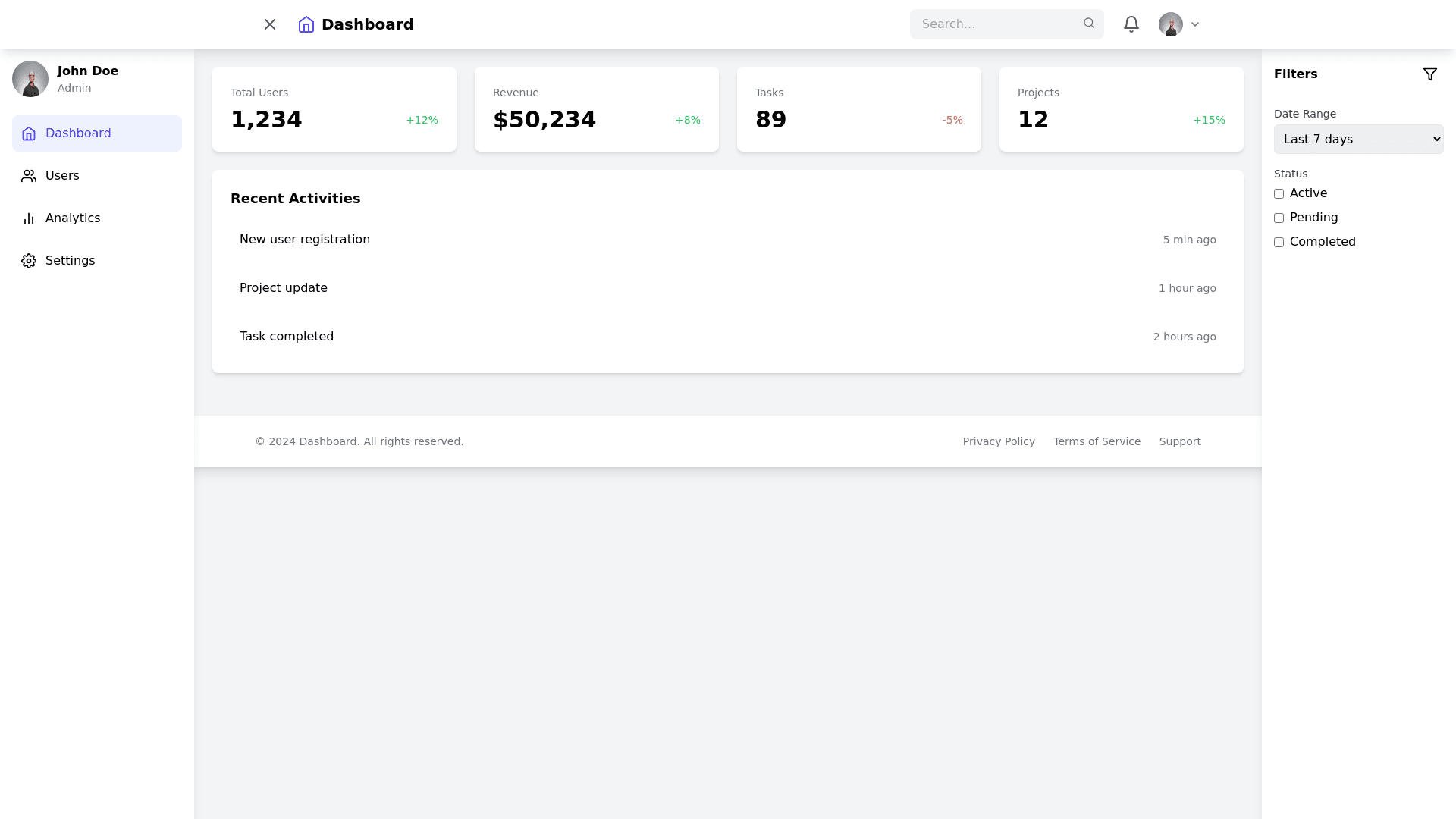Click the Analytics bar chart icon
The height and width of the screenshot is (819, 1456).
click(29, 218)
